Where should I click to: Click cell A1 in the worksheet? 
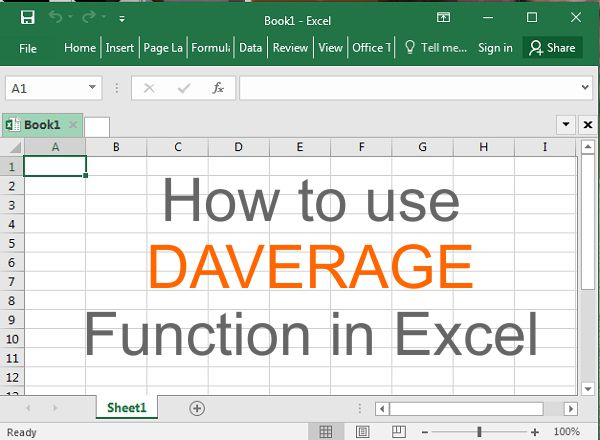click(55, 166)
